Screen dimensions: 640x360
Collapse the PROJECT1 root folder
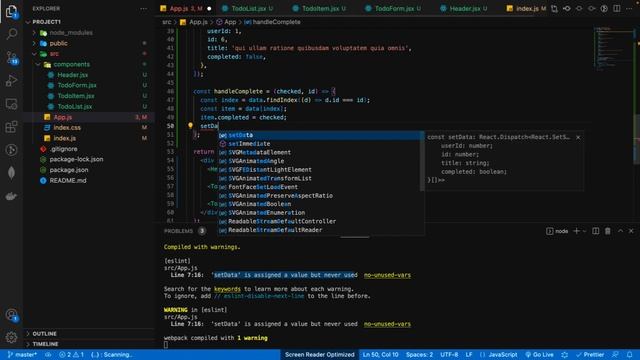tap(47, 22)
